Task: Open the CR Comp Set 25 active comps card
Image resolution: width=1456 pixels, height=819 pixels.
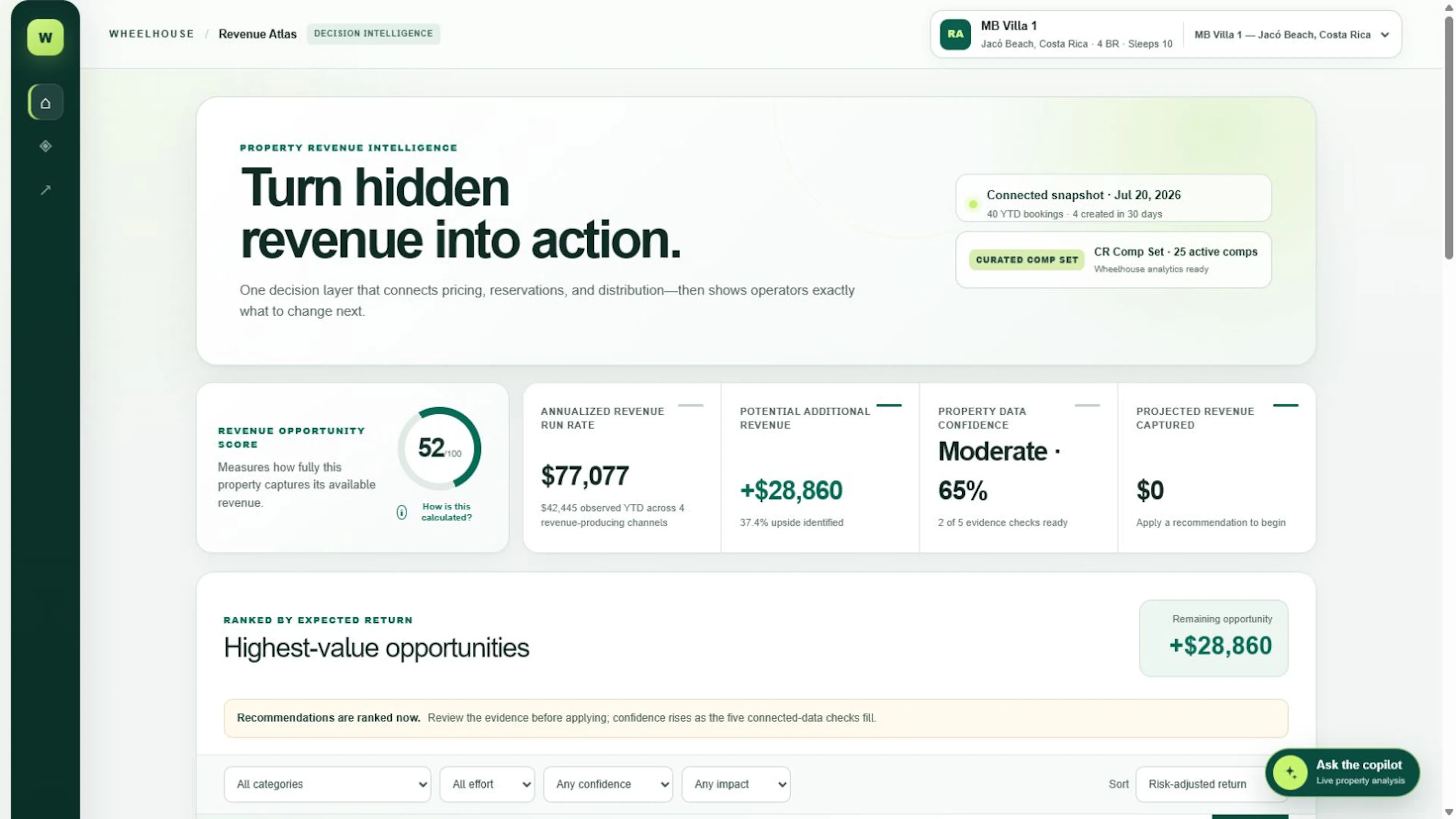Action: (1113, 260)
